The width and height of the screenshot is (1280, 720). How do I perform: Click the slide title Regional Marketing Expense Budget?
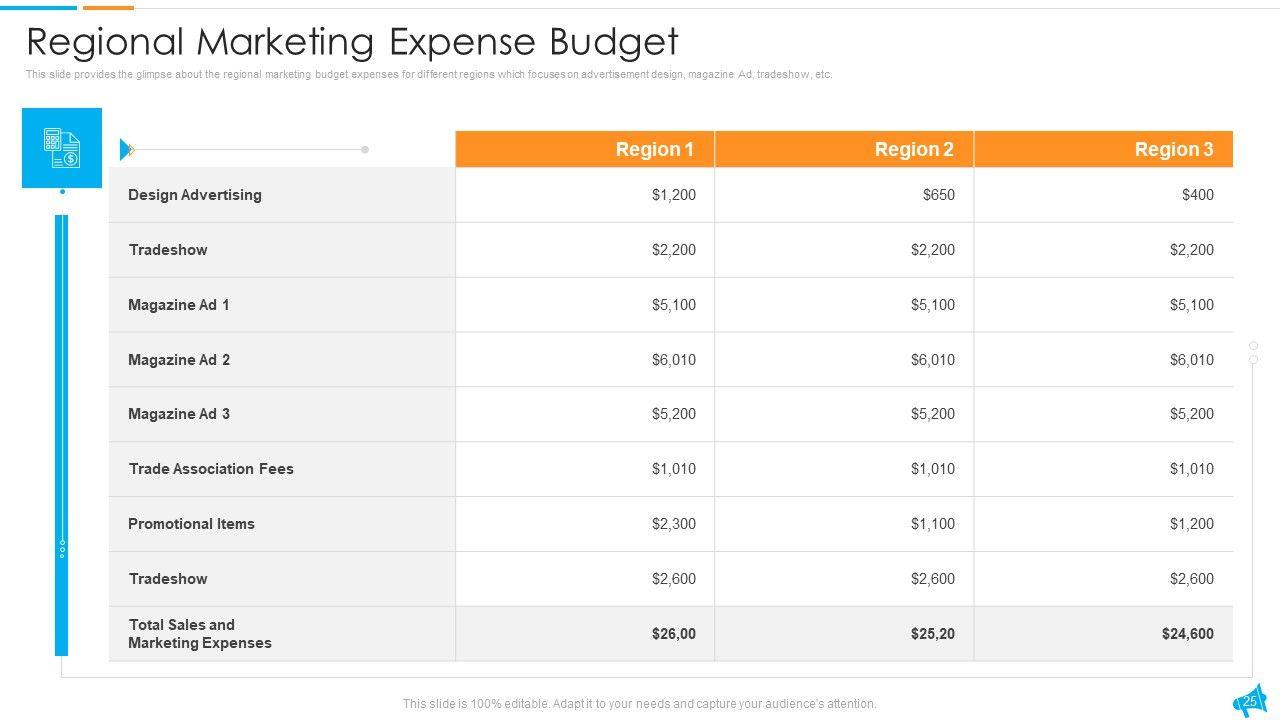coord(352,42)
